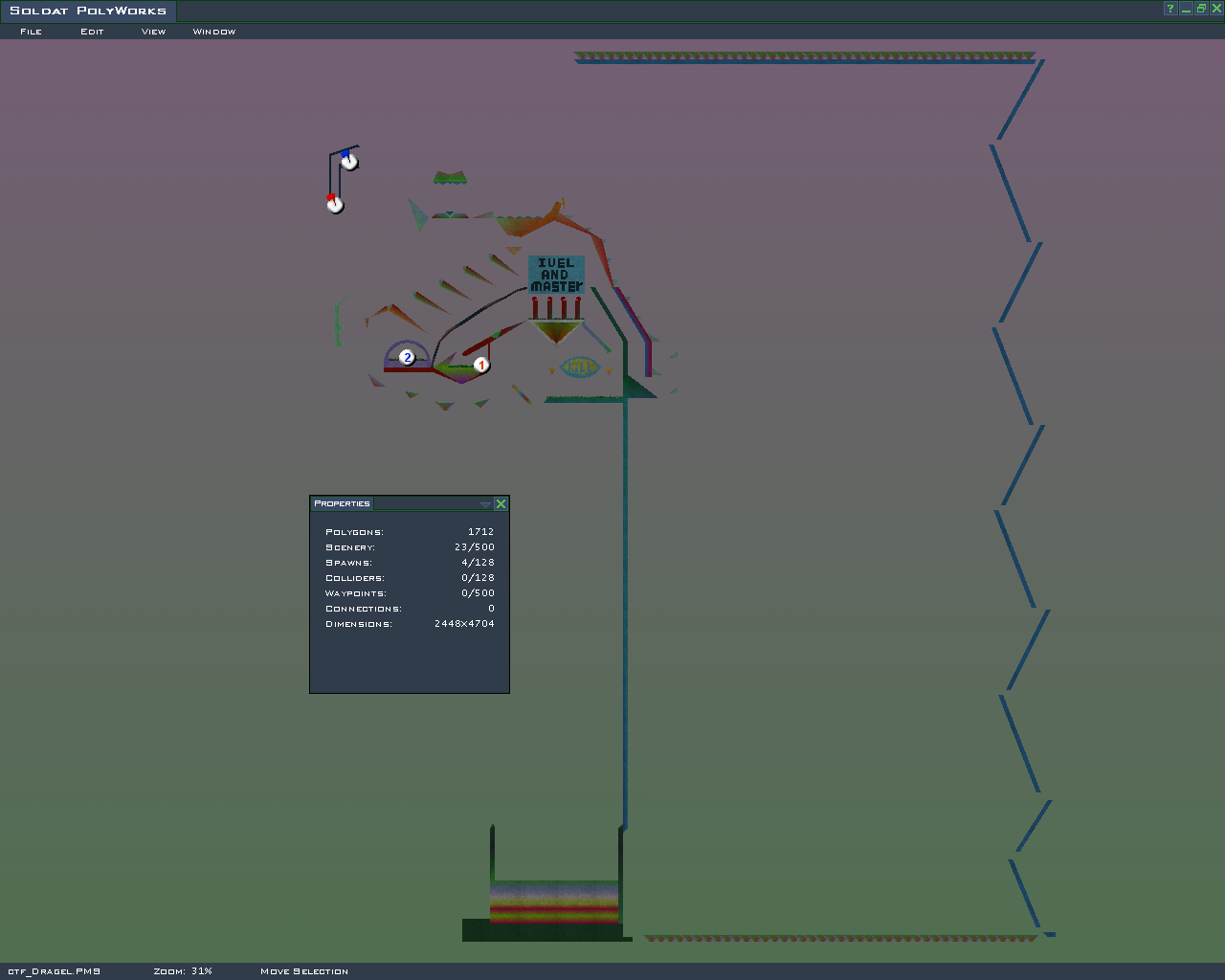Close the Properties panel

(x=501, y=503)
